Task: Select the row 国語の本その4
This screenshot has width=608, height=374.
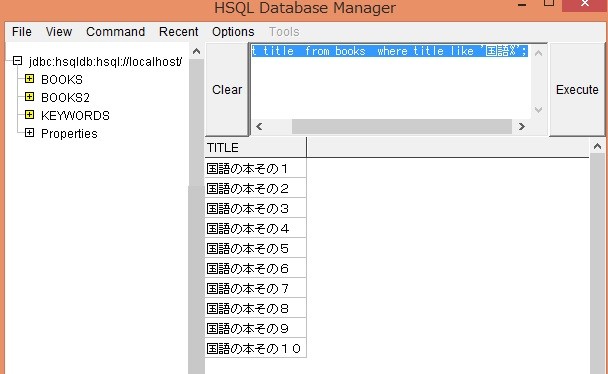Action: pyautogui.click(x=256, y=228)
